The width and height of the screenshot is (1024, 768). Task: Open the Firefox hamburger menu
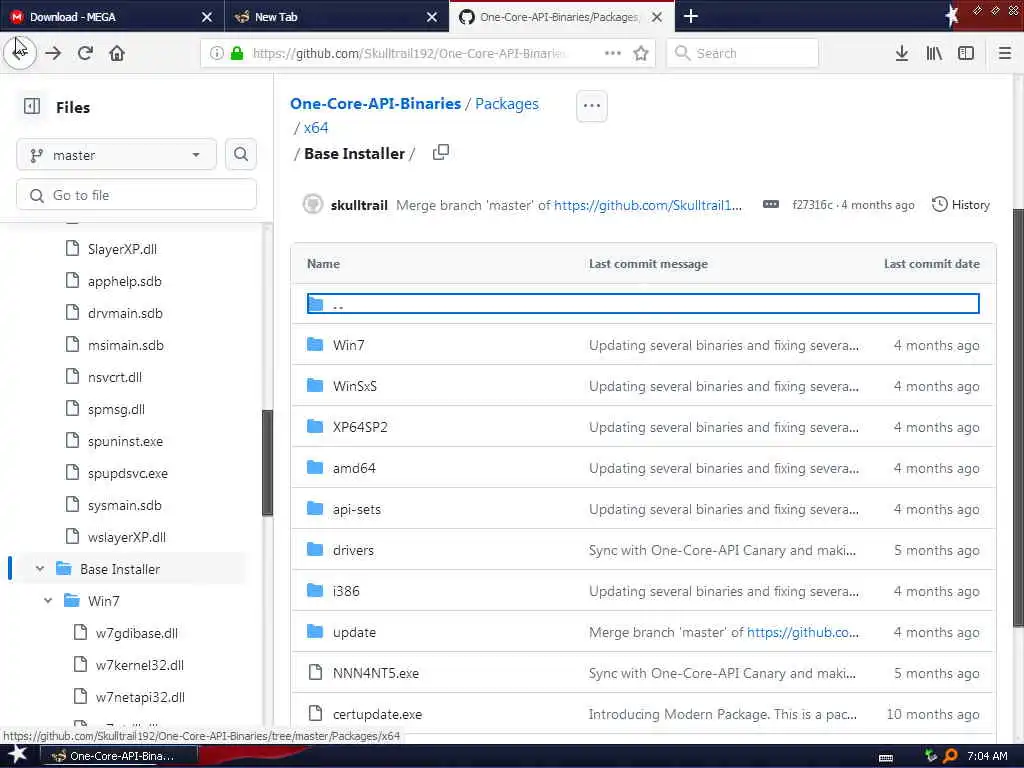coord(1005,53)
